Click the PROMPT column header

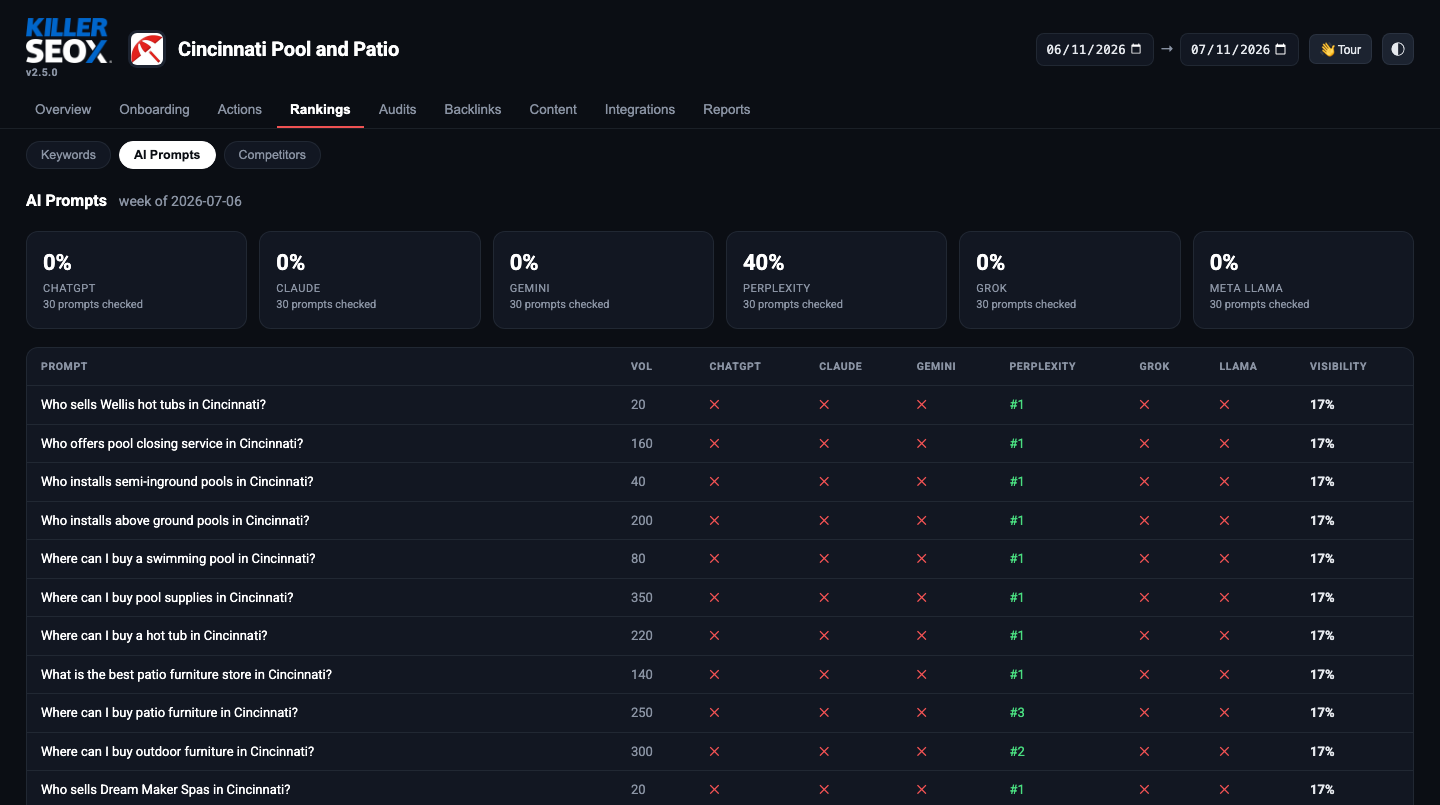click(x=64, y=366)
